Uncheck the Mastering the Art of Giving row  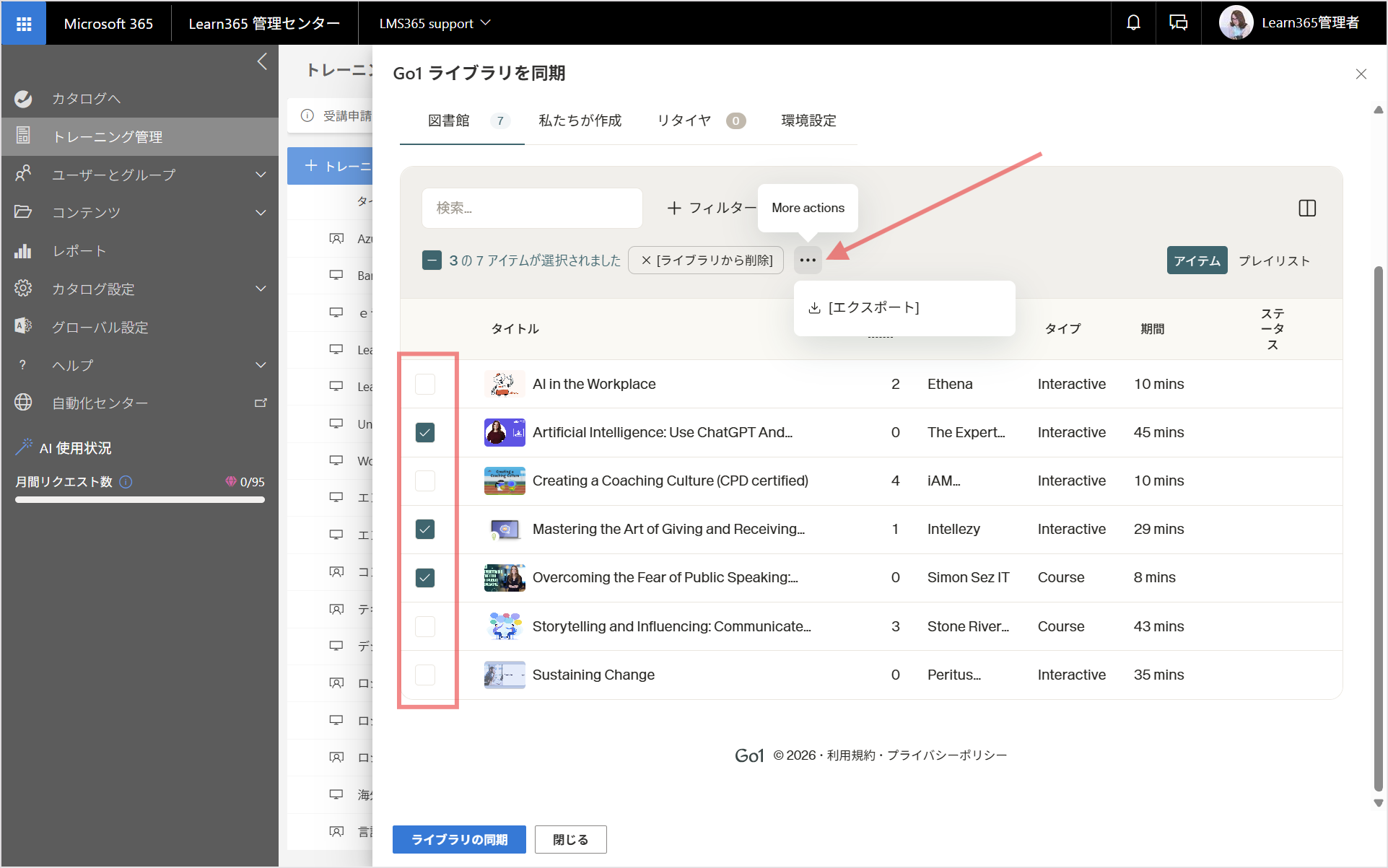point(425,530)
